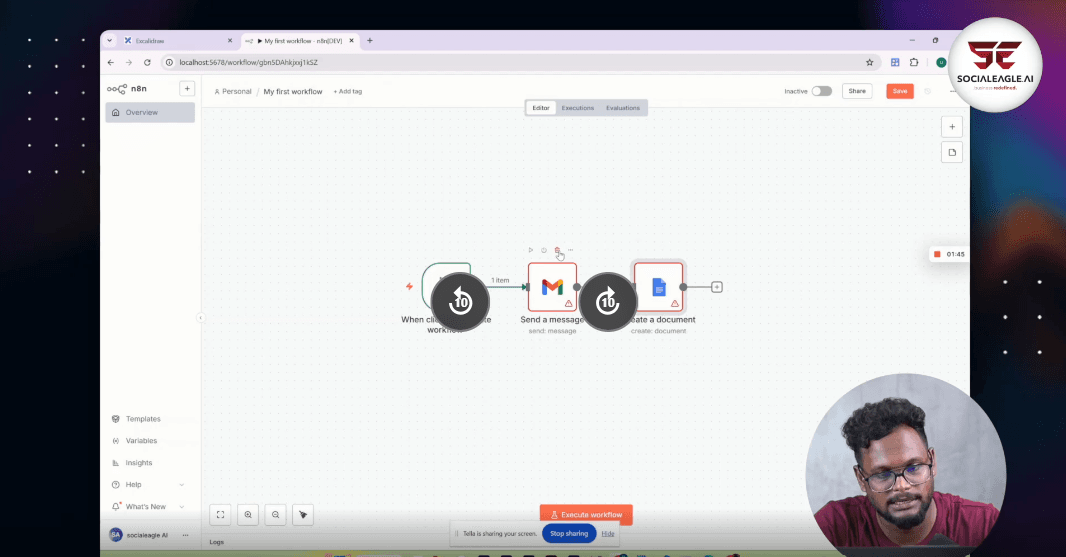Select the Gmail Send a message node
The width and height of the screenshot is (1066, 557).
552,287
